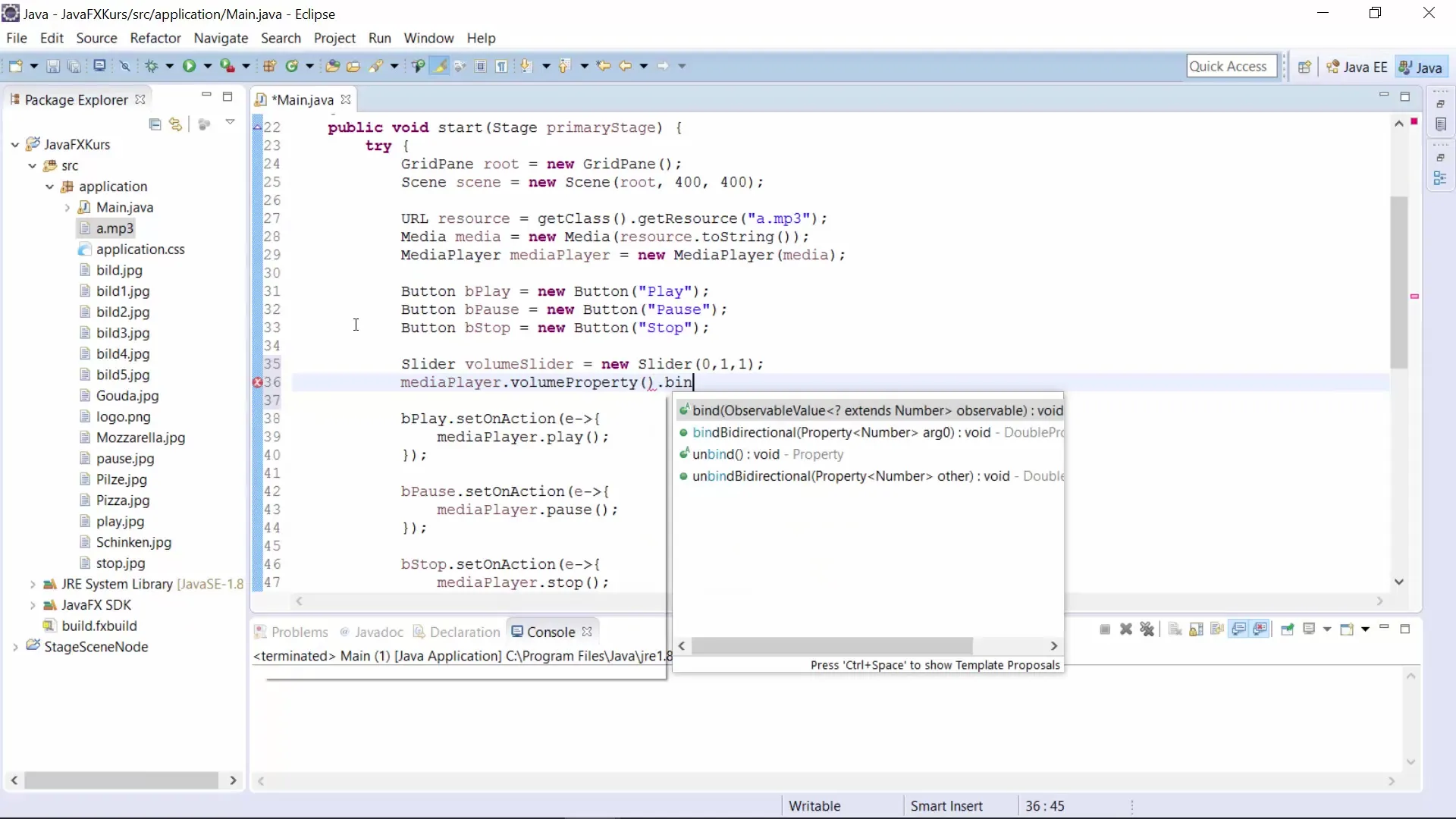This screenshot has height=819, width=1456.
Task: Select the *Main.java editor tab
Action: click(303, 99)
